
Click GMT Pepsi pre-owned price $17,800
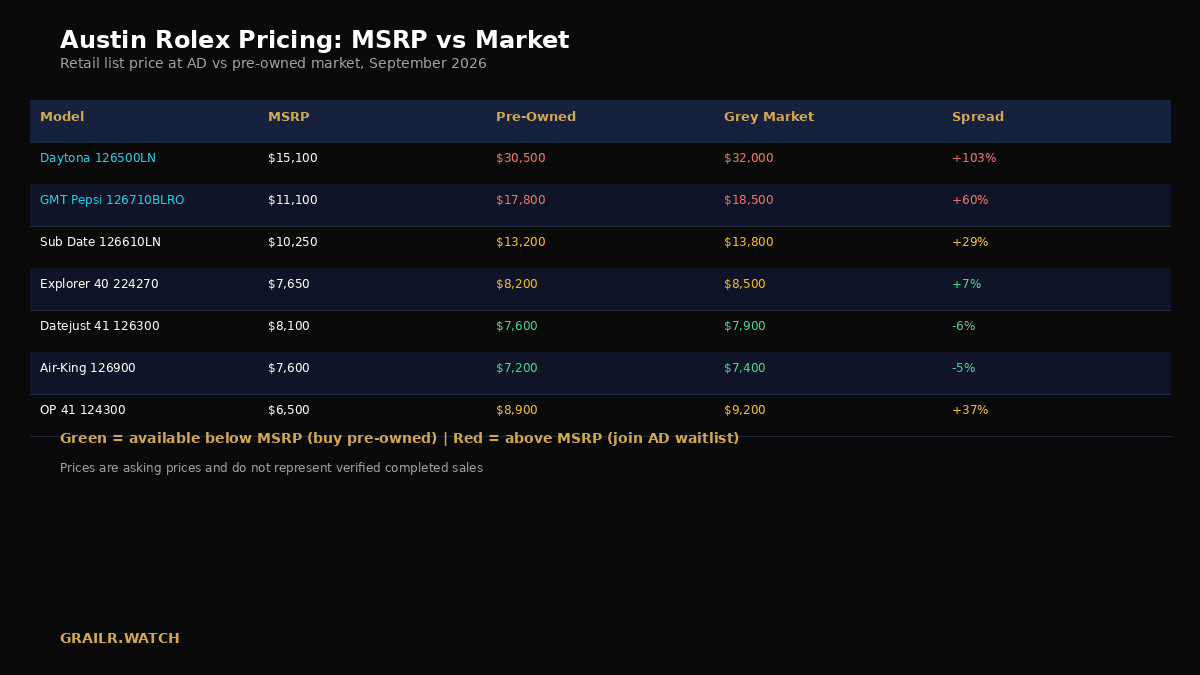click(521, 200)
